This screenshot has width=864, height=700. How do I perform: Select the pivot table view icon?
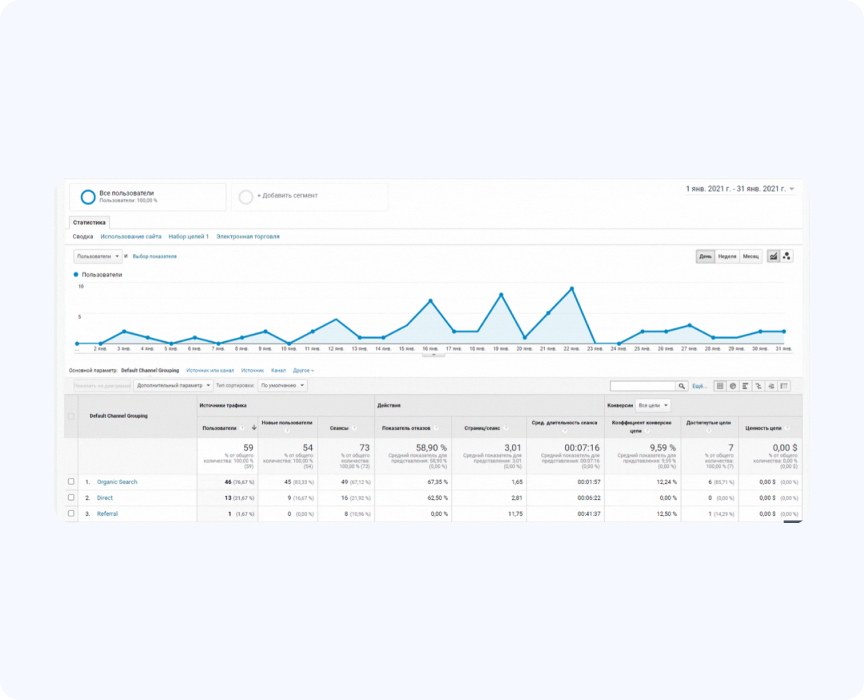pos(784,385)
